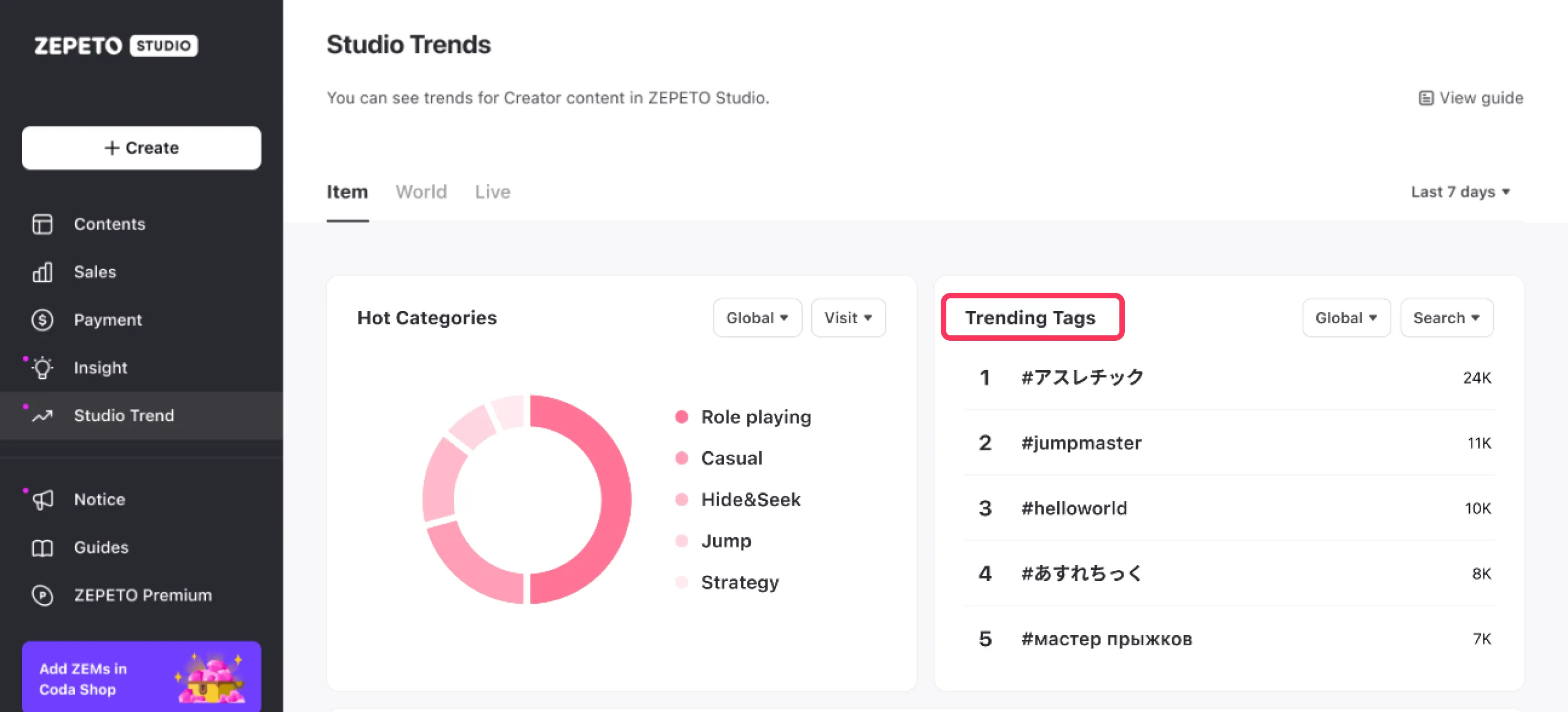Click the Sales bar chart icon
The image size is (1568, 712).
click(42, 272)
